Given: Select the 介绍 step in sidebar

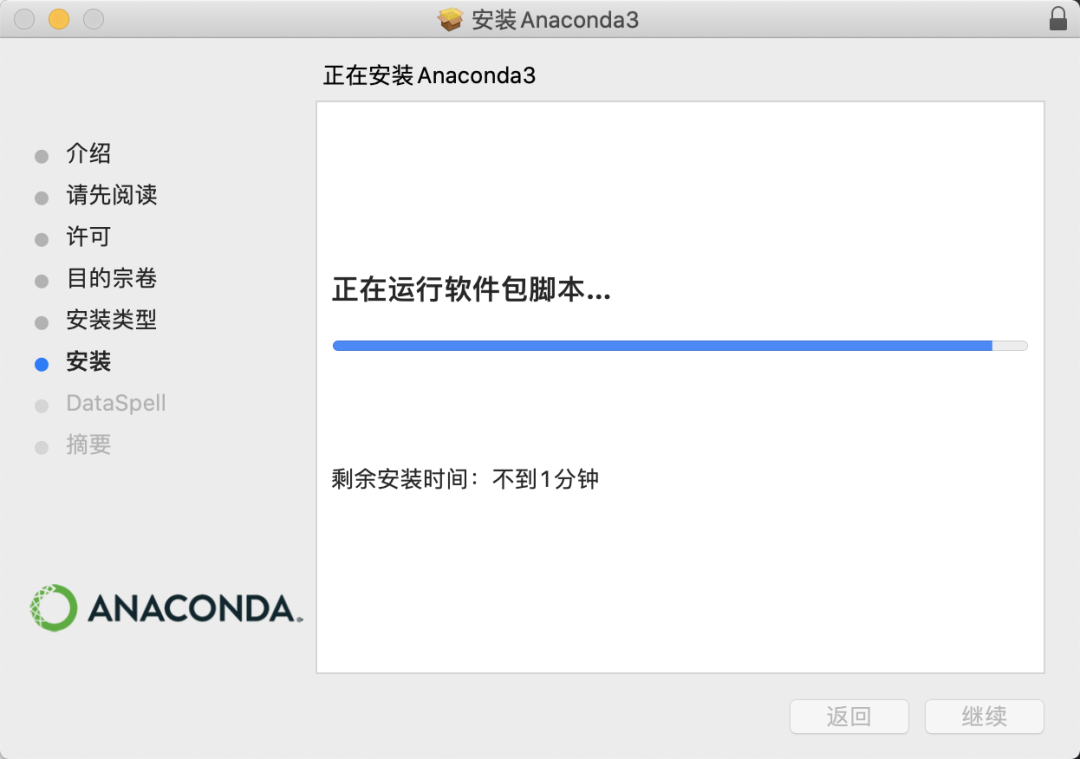Looking at the screenshot, I should [x=88, y=154].
